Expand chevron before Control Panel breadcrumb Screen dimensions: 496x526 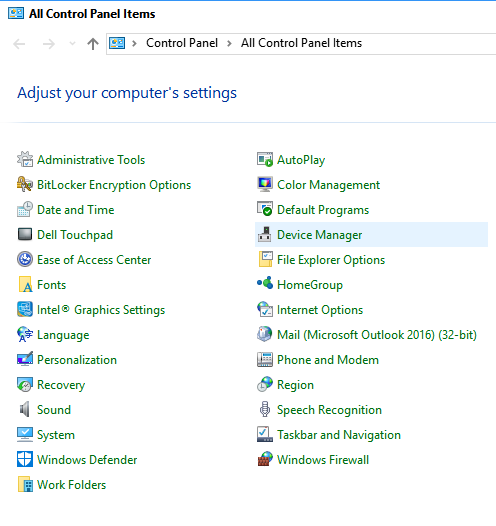[134, 43]
